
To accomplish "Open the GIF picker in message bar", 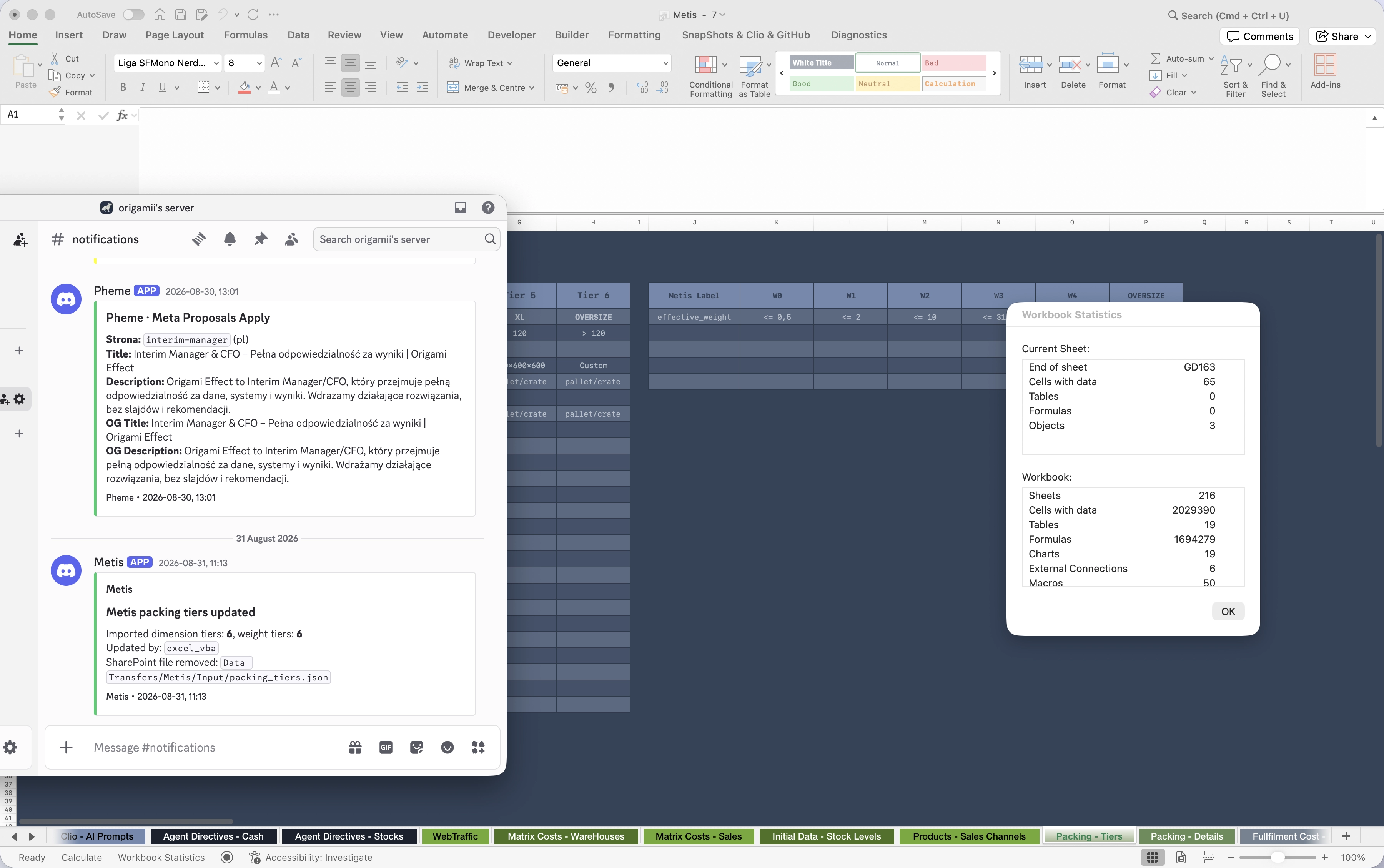I will pyautogui.click(x=386, y=747).
